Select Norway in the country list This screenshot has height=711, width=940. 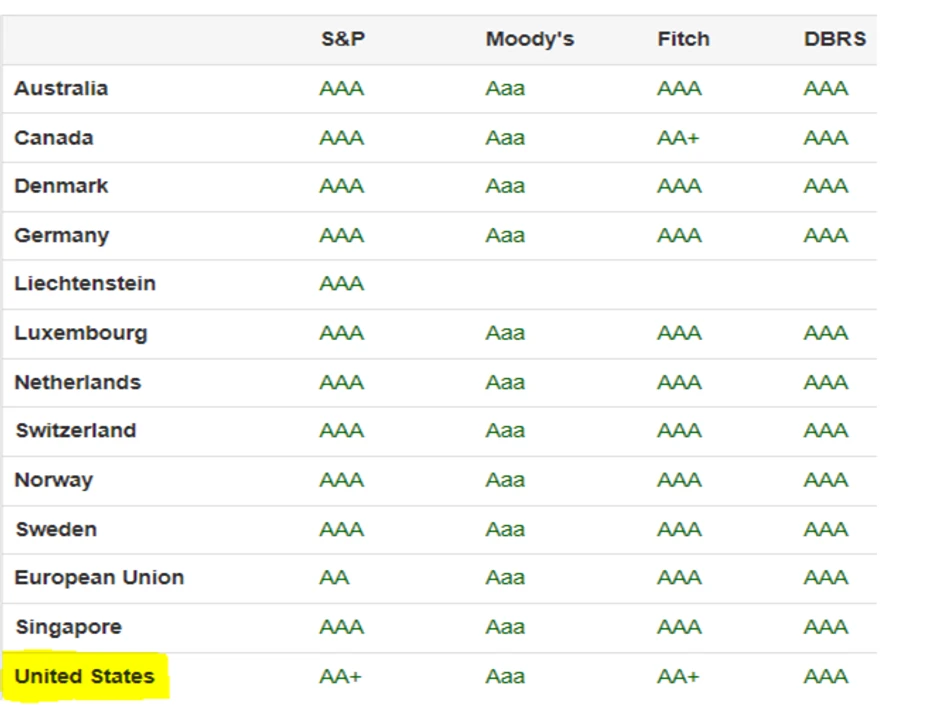[54, 480]
